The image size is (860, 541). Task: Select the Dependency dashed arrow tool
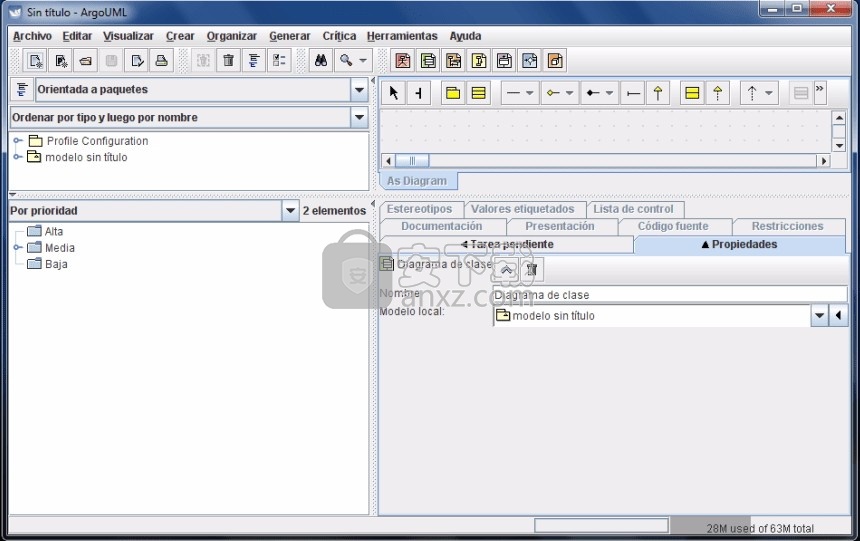click(752, 93)
